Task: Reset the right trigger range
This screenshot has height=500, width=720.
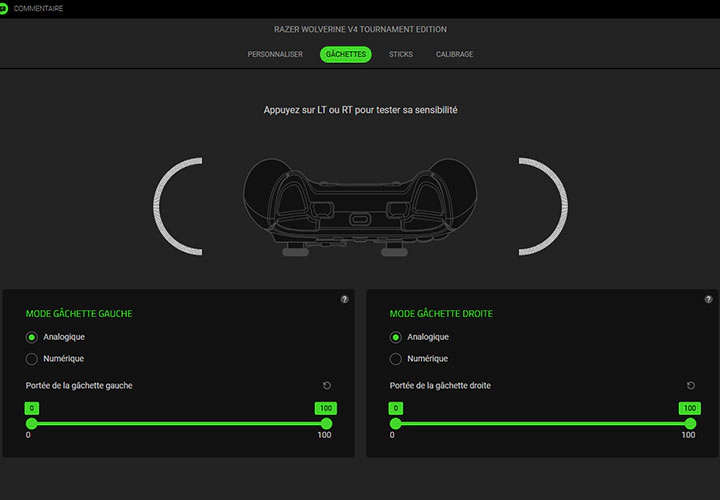Action: 691,386
